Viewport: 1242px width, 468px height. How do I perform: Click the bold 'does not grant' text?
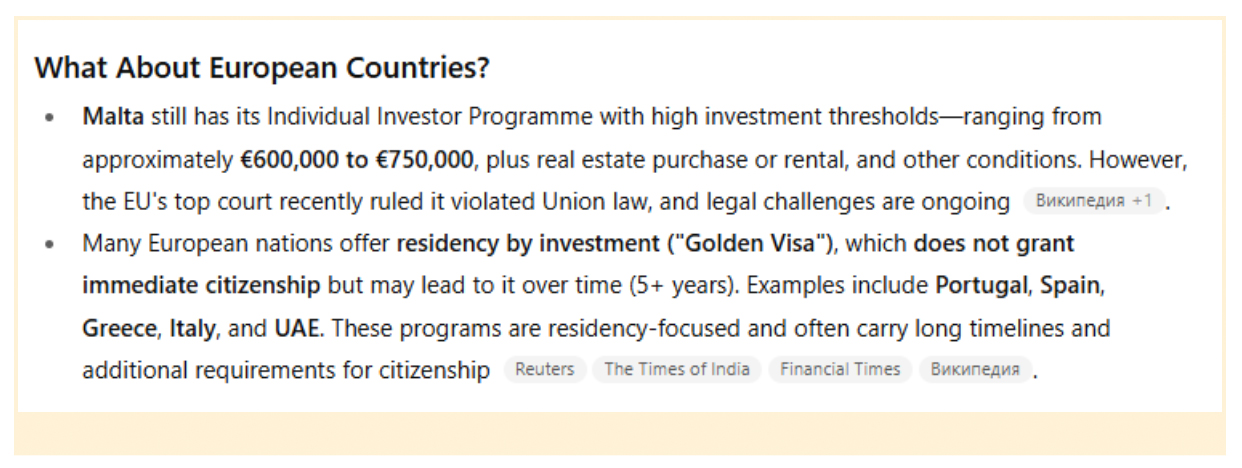tap(994, 243)
